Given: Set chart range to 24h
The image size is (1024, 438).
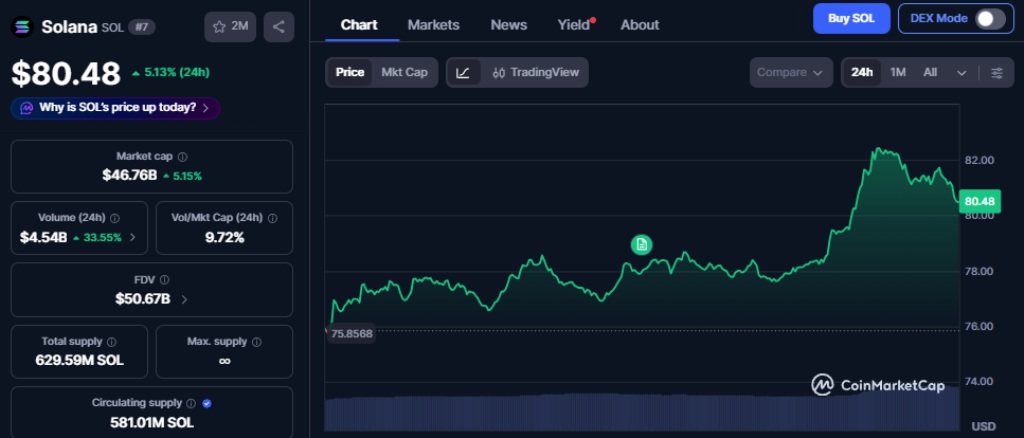Looking at the screenshot, I should tap(861, 72).
